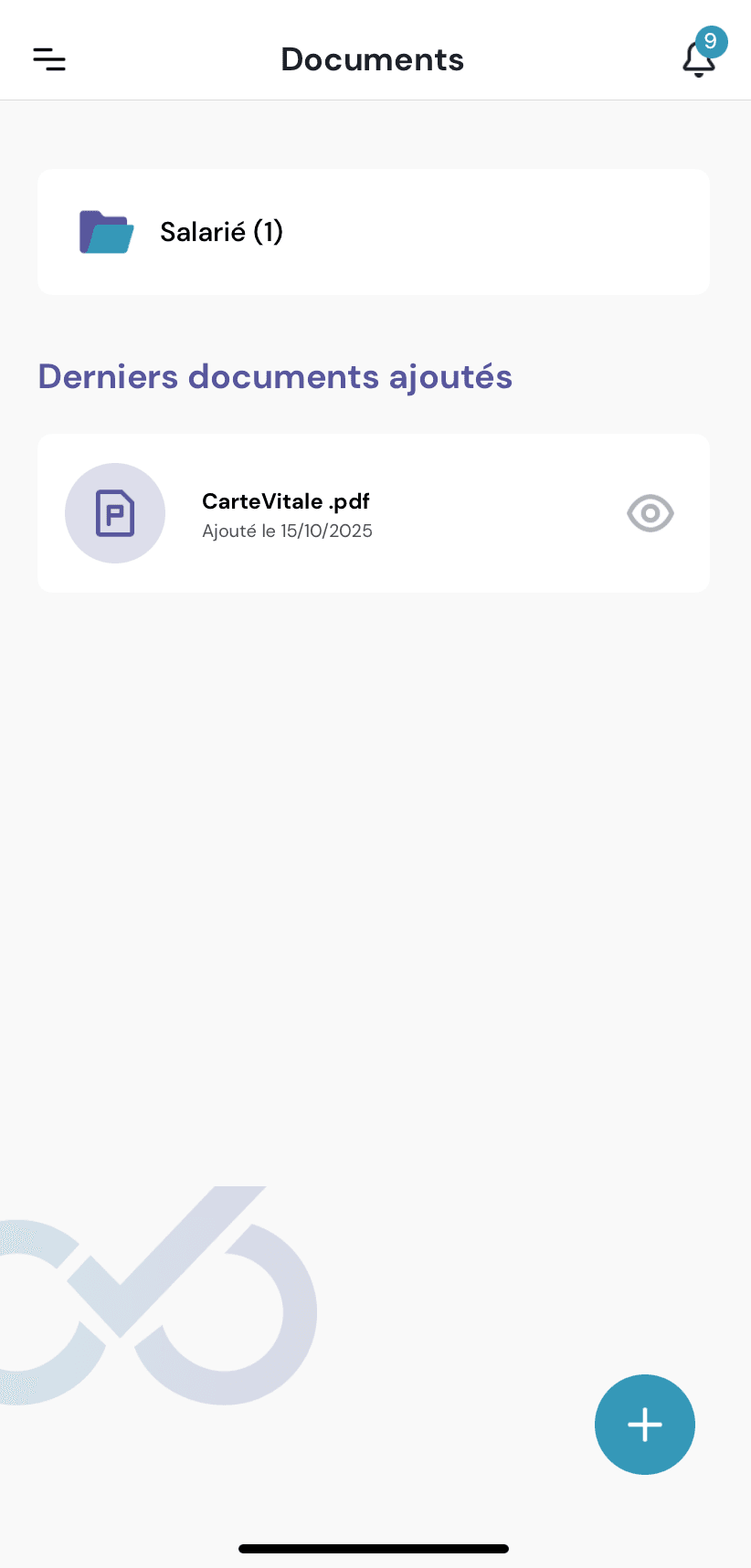Click the purple and blue folder icon
751x1568 pixels.
(x=106, y=232)
